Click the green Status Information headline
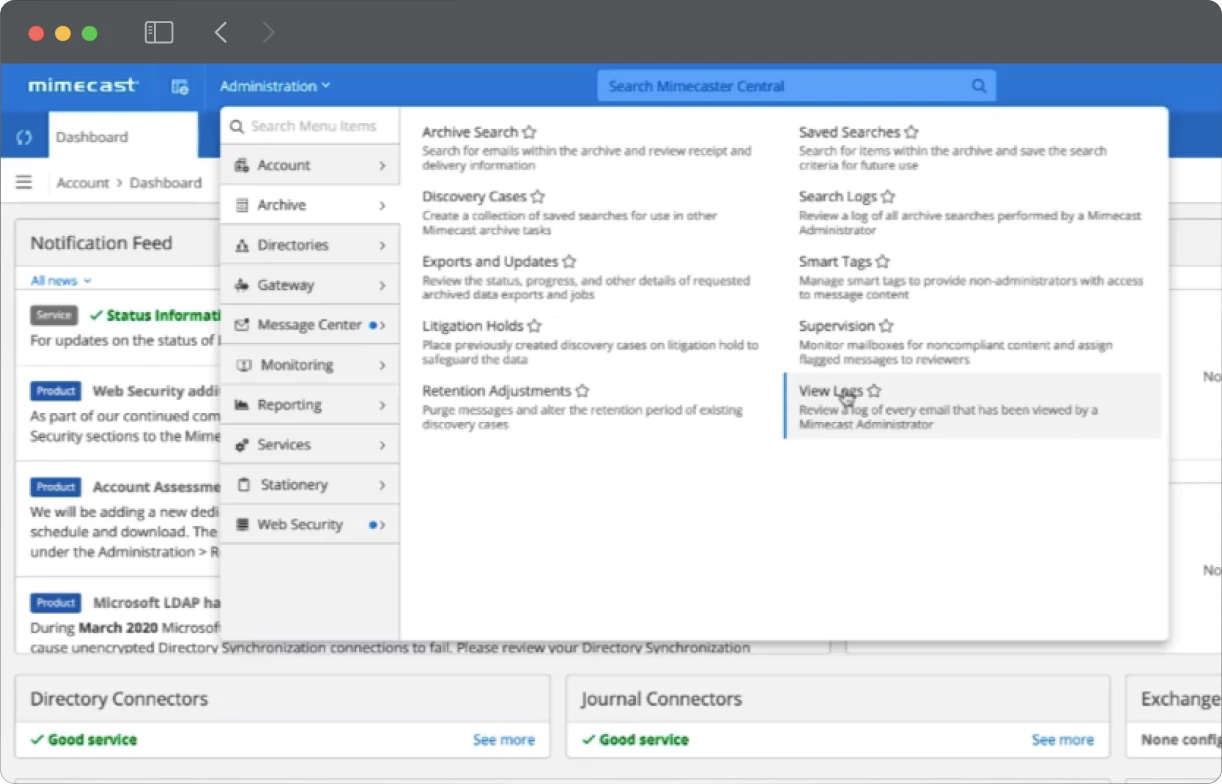The height and width of the screenshot is (784, 1222). tap(163, 315)
